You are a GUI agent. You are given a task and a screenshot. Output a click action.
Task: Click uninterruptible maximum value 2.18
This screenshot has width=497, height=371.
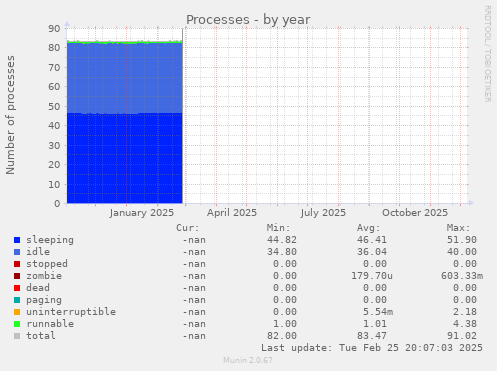pyautogui.click(x=465, y=312)
